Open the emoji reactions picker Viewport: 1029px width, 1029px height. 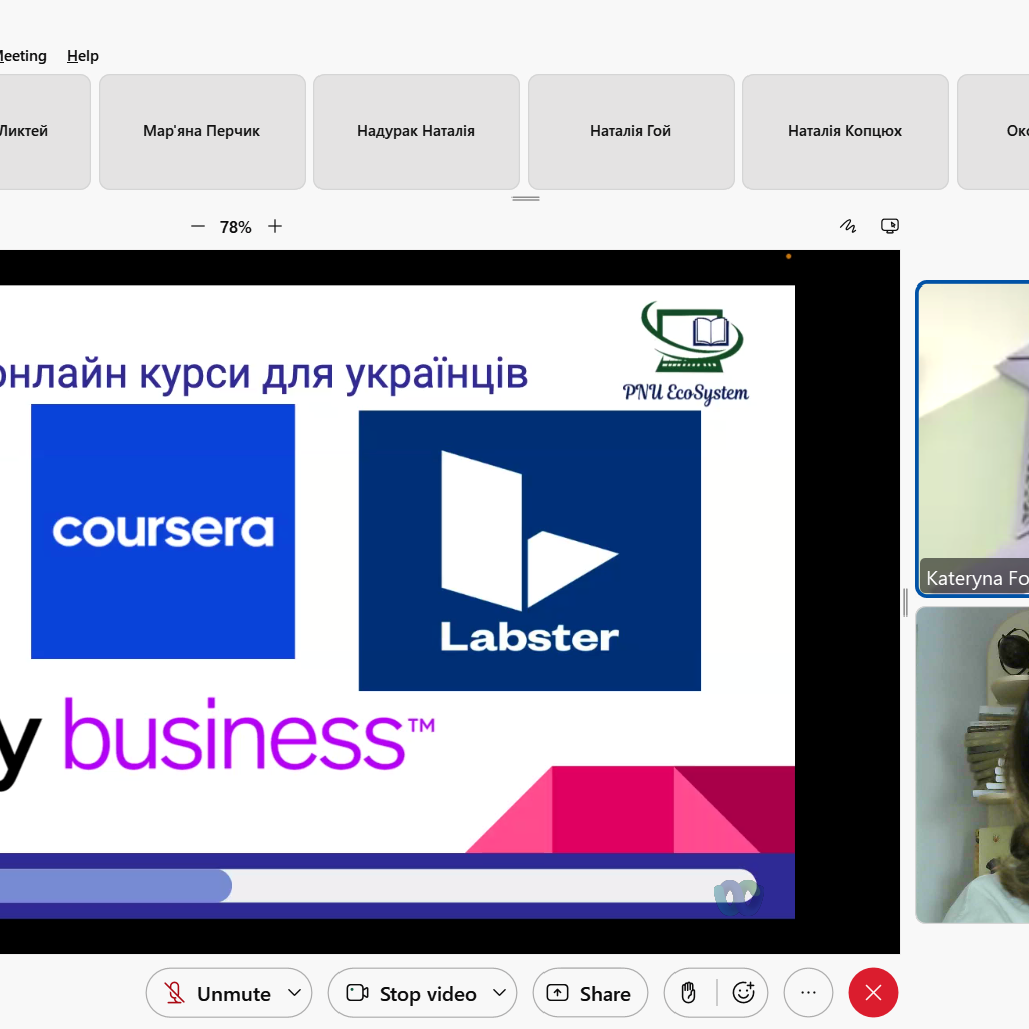(x=743, y=993)
